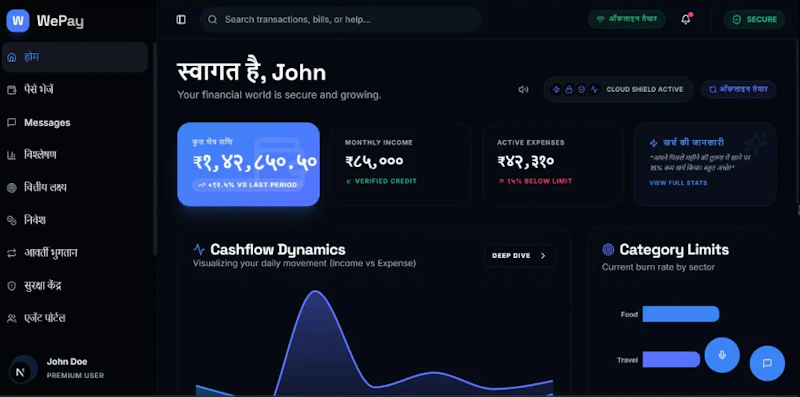This screenshot has height=397, width=800.
Task: Open the VIEW FULL STATS link
Action: click(x=678, y=183)
